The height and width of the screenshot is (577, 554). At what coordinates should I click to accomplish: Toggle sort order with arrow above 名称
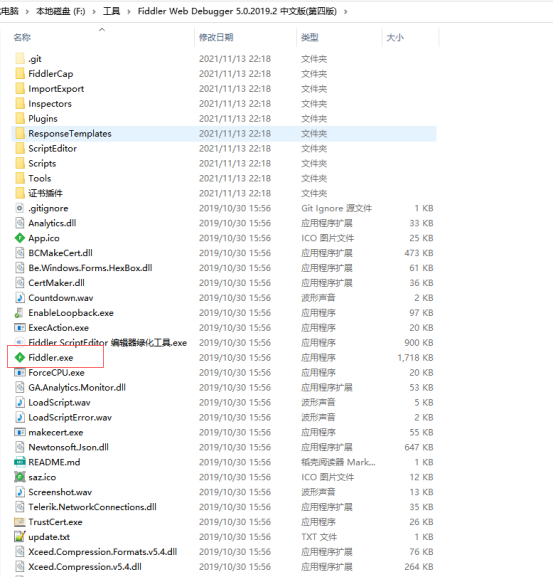(x=102, y=29)
